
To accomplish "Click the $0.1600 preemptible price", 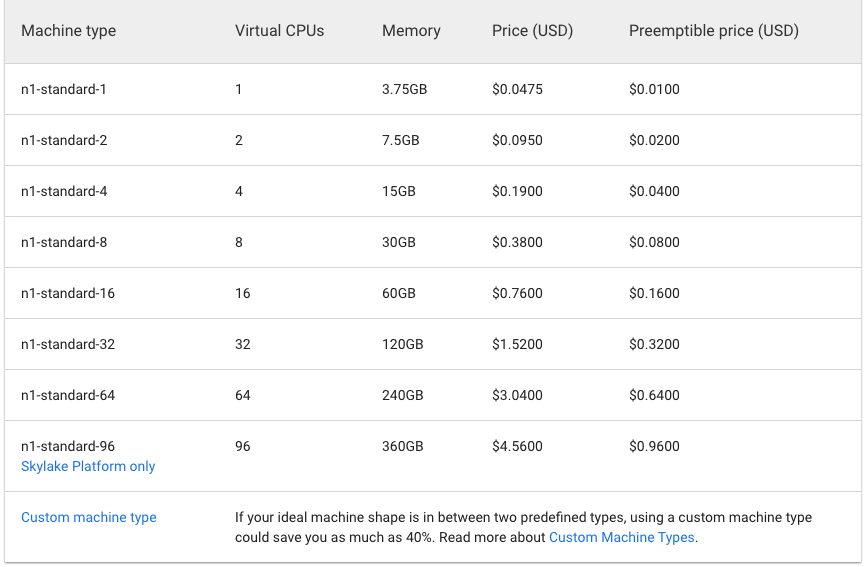I will pyautogui.click(x=654, y=293).
